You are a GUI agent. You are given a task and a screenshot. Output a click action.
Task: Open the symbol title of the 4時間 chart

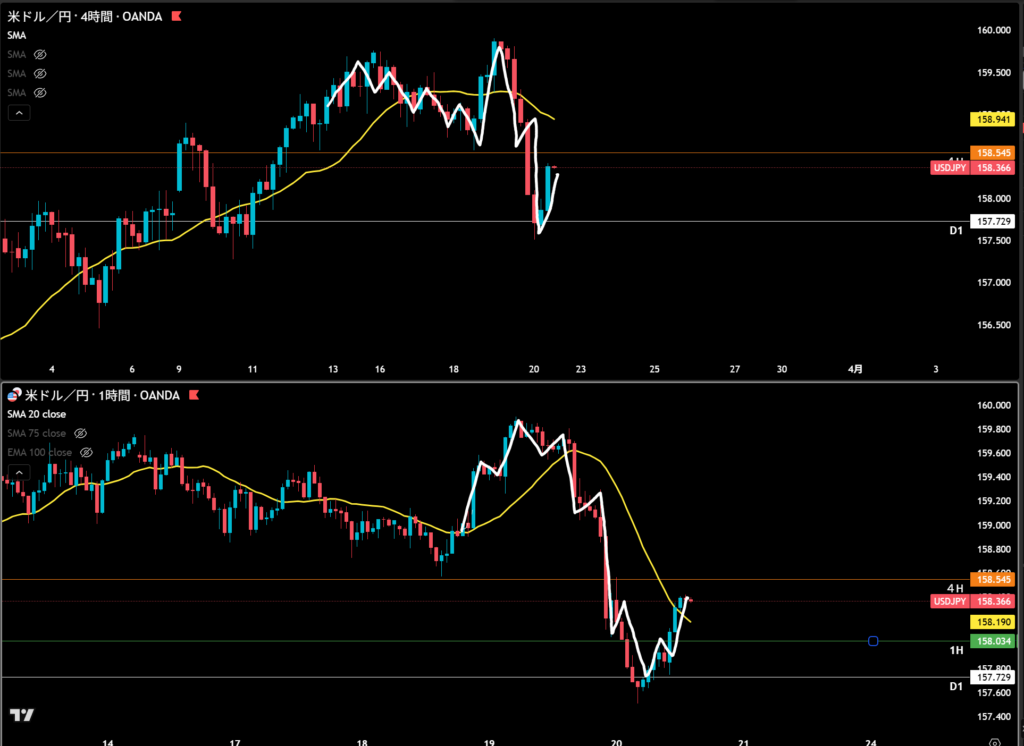click(x=84, y=17)
